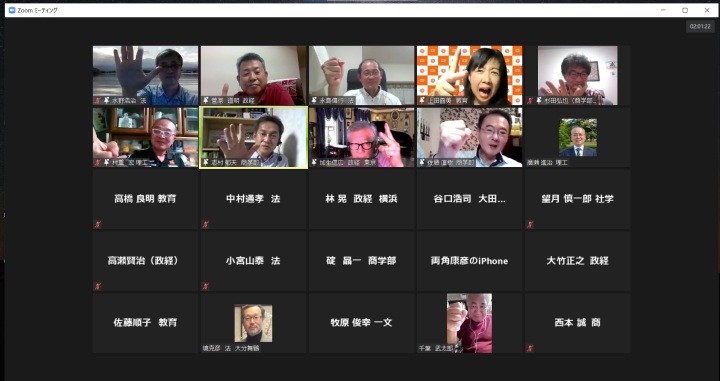The image size is (720, 381).
Task: Click the video tile with orange checkered background
Action: tap(469, 75)
